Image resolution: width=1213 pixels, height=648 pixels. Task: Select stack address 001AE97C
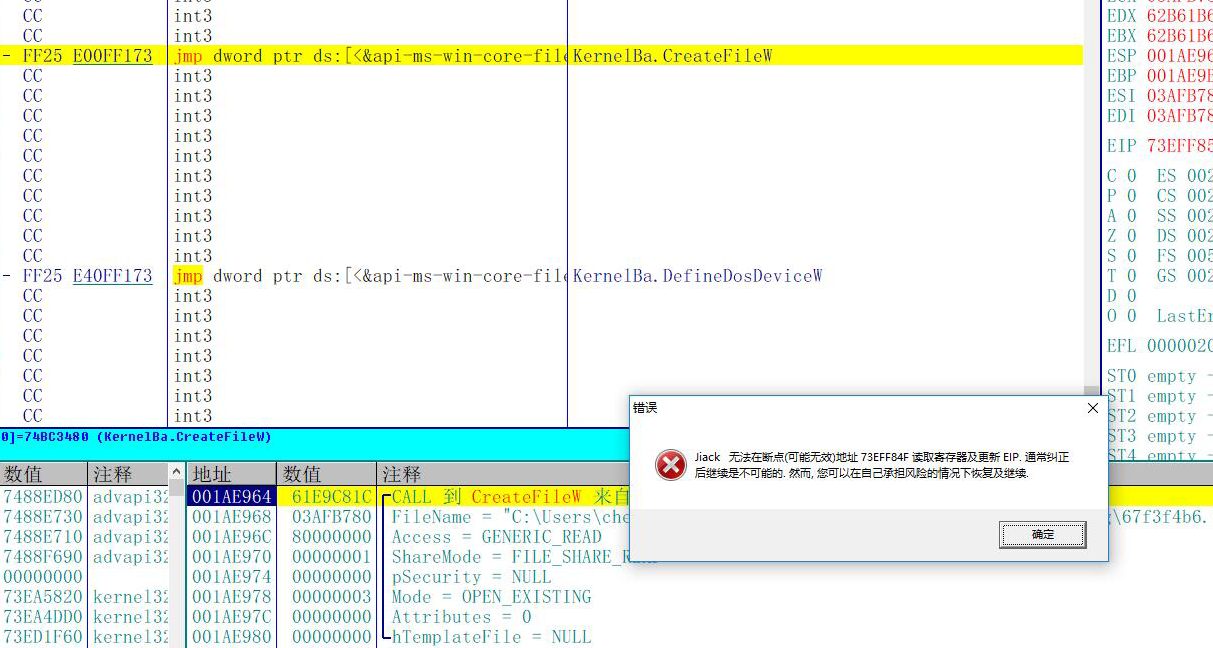231,617
